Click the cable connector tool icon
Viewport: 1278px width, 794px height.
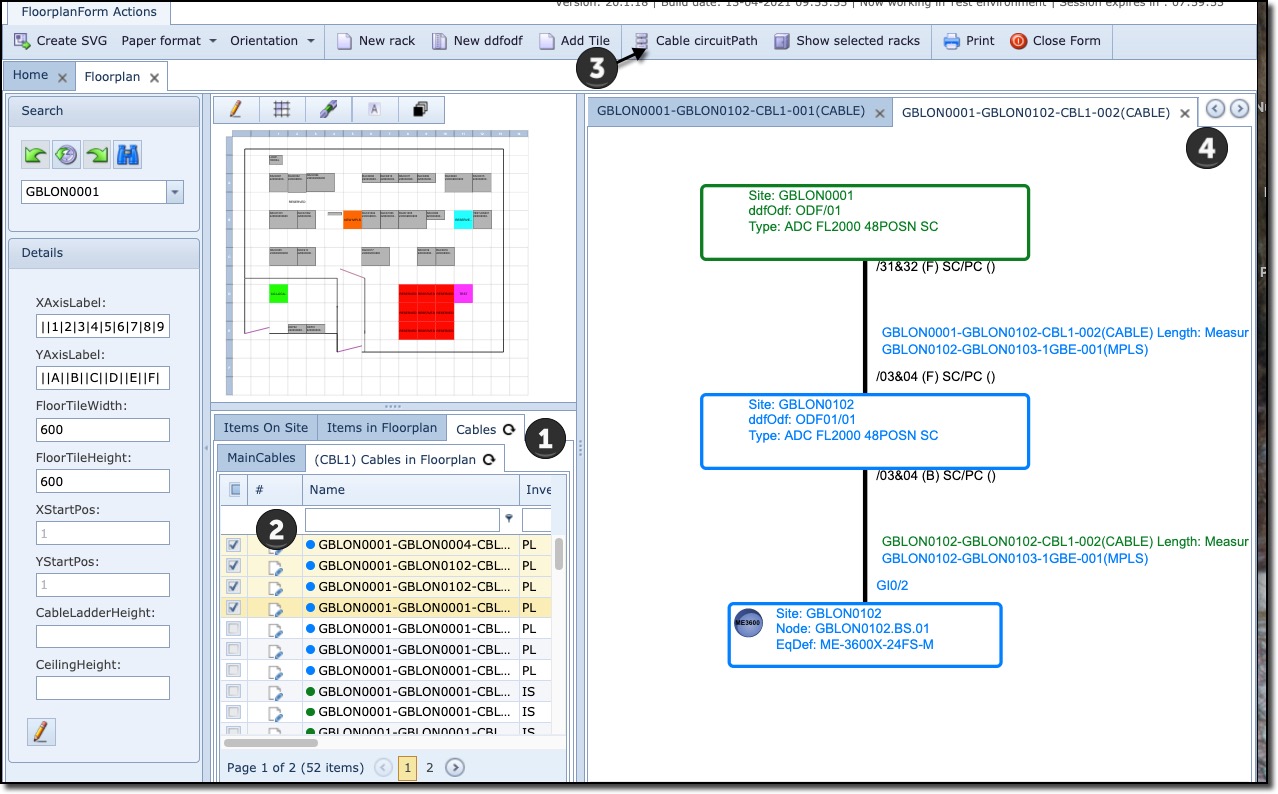[328, 110]
